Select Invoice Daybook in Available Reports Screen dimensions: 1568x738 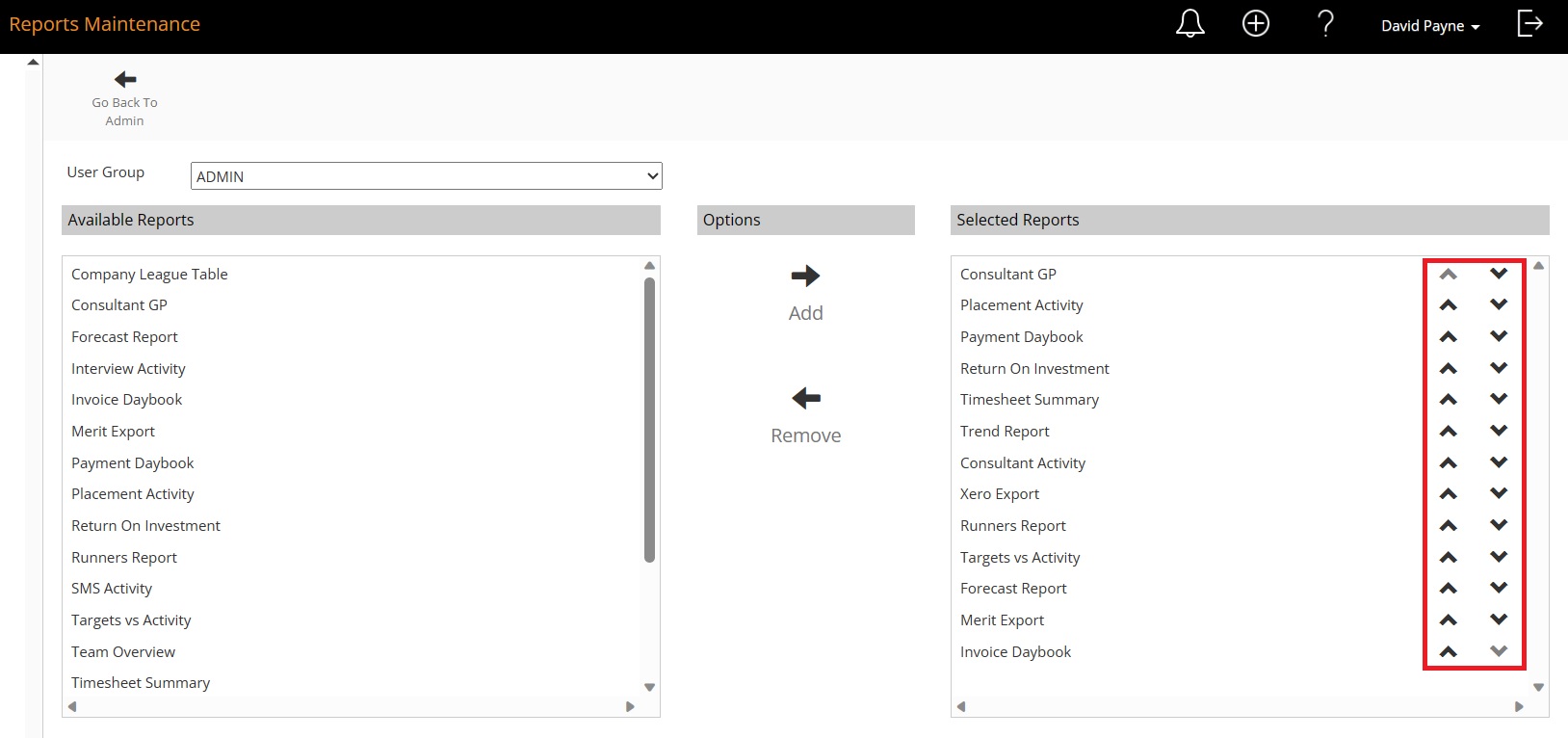point(126,400)
